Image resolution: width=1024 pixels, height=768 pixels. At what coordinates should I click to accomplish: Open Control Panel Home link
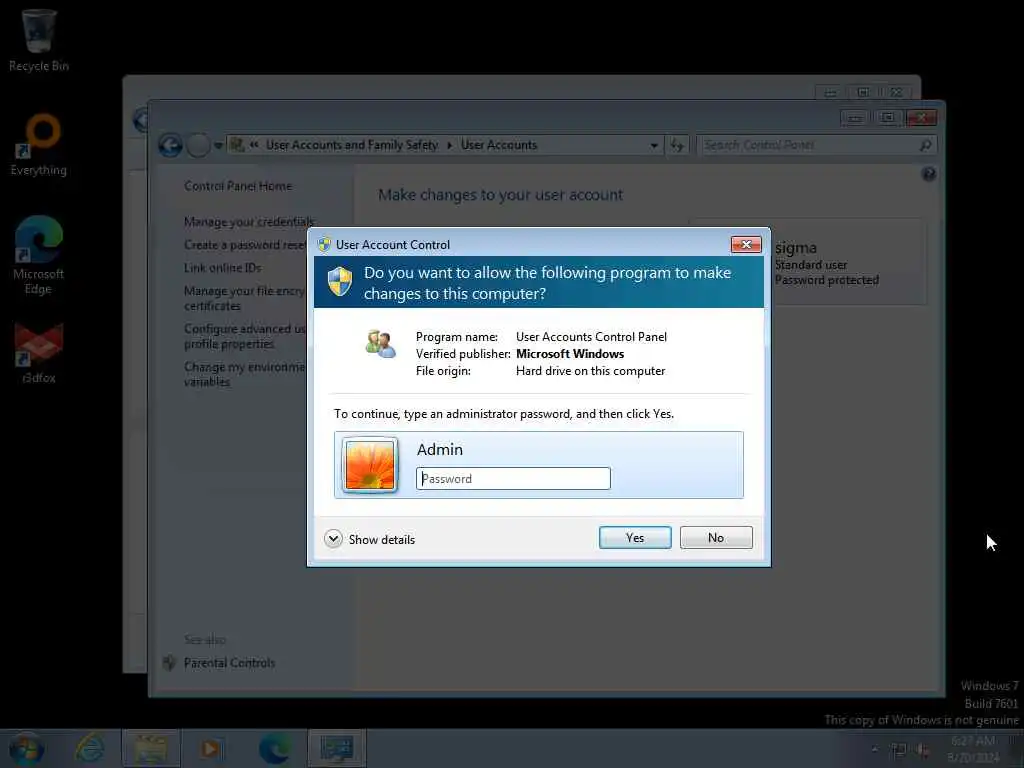coord(238,186)
